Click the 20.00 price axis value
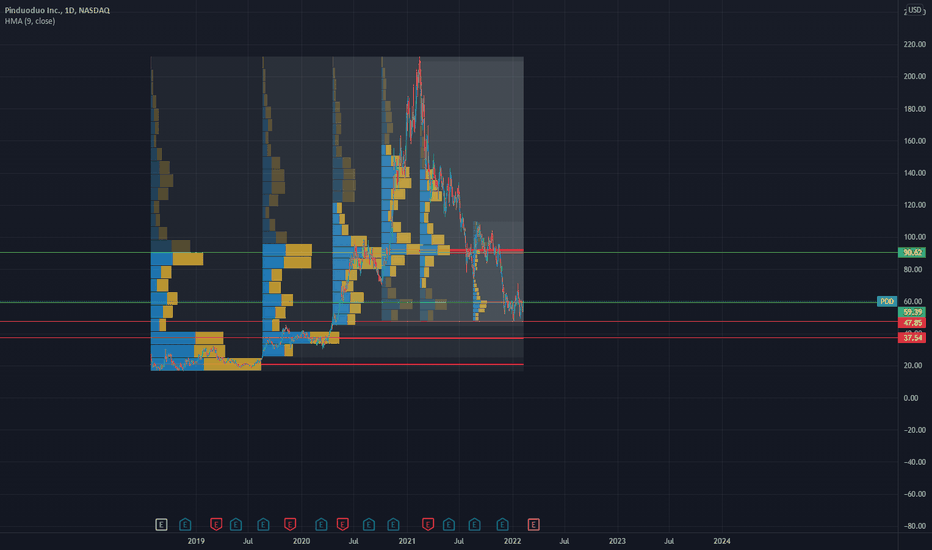This screenshot has width=932, height=550. (914, 366)
